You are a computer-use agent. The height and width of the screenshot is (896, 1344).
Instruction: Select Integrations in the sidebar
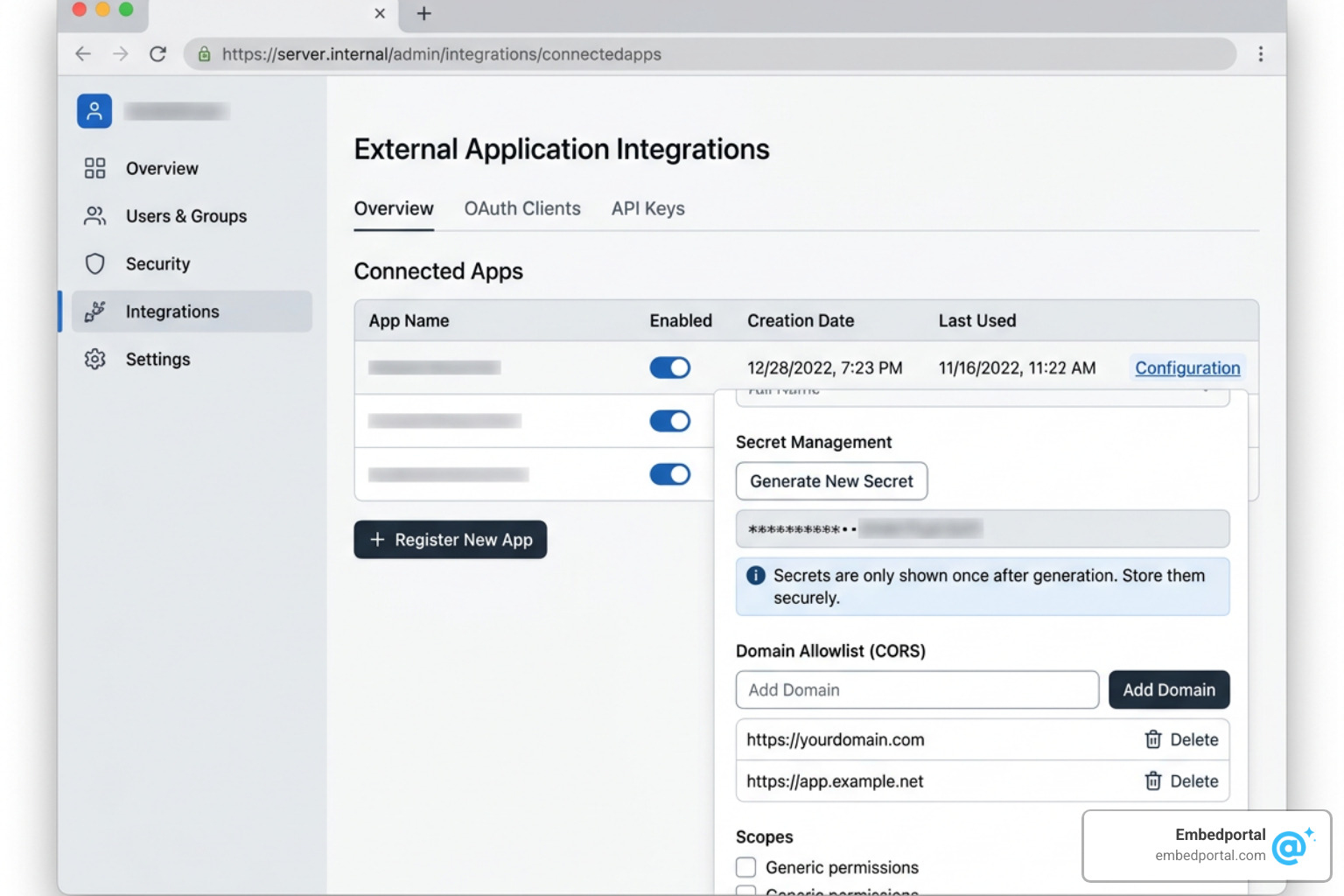191,311
